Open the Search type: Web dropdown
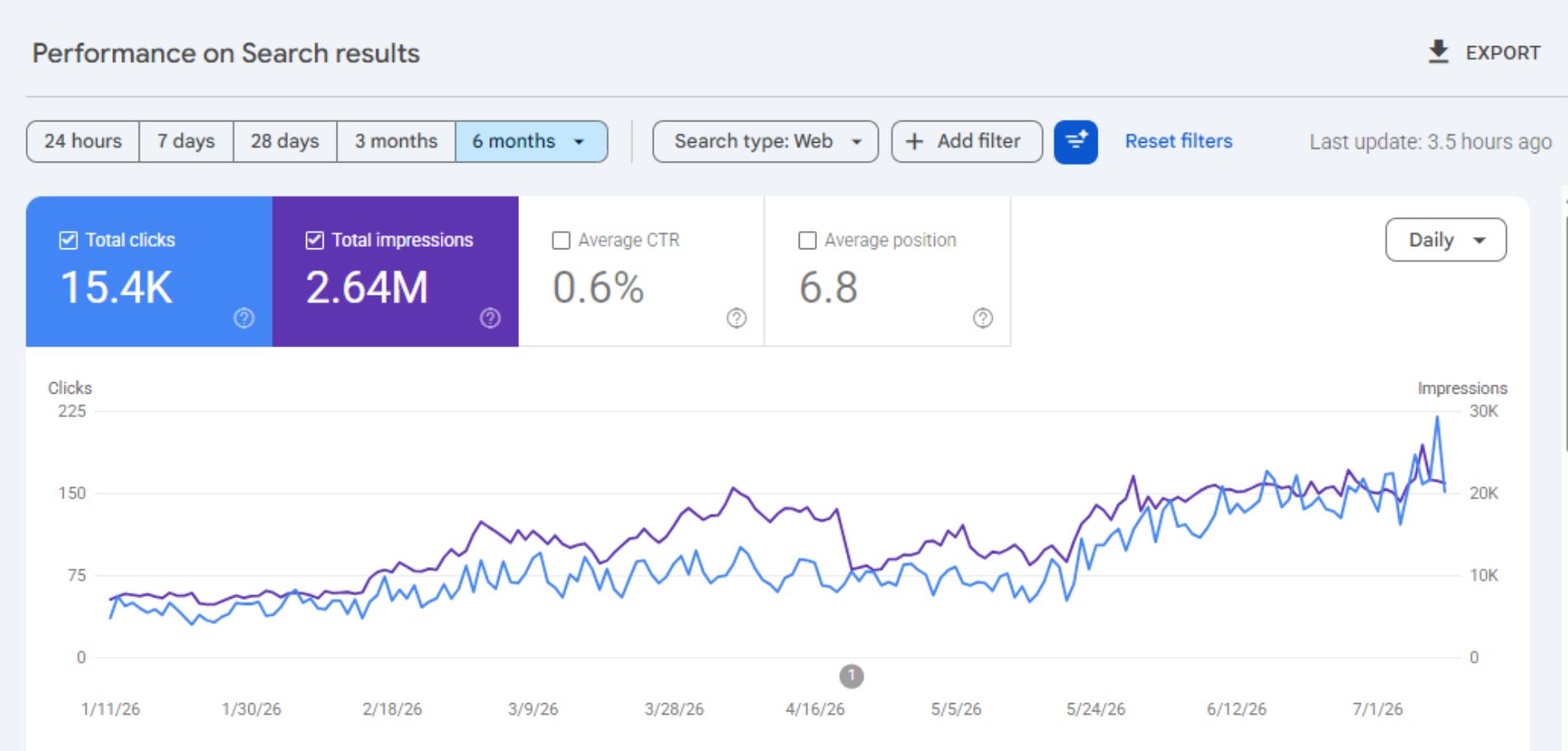 (765, 142)
